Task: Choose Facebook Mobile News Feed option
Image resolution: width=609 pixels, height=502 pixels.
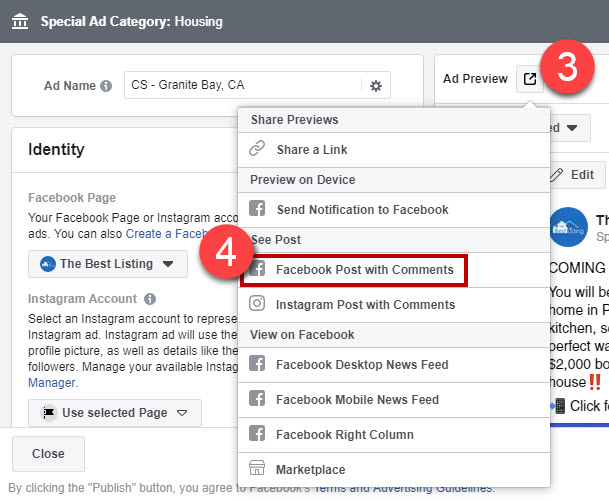Action: click(x=357, y=400)
